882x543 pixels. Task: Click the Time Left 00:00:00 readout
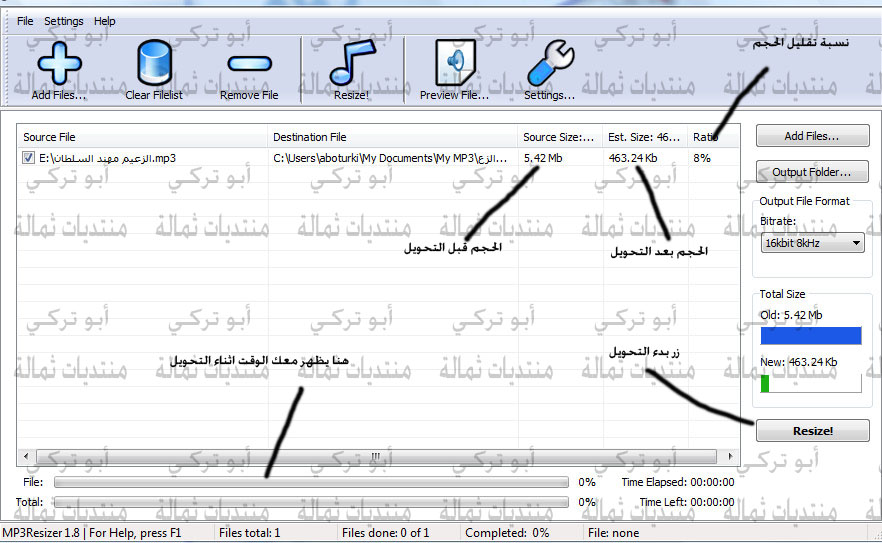[686, 502]
